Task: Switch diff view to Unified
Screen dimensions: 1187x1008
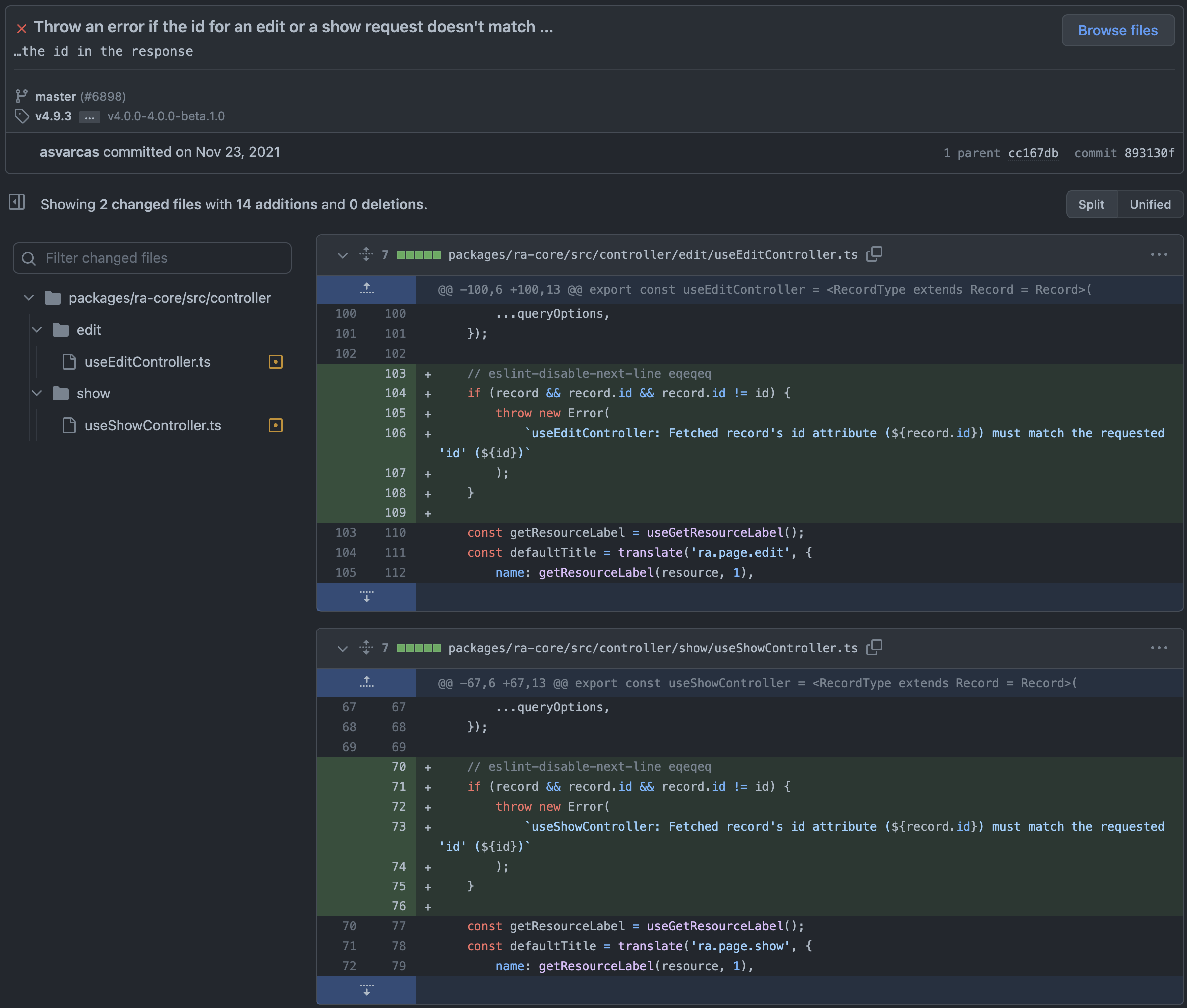Action: (x=1149, y=204)
